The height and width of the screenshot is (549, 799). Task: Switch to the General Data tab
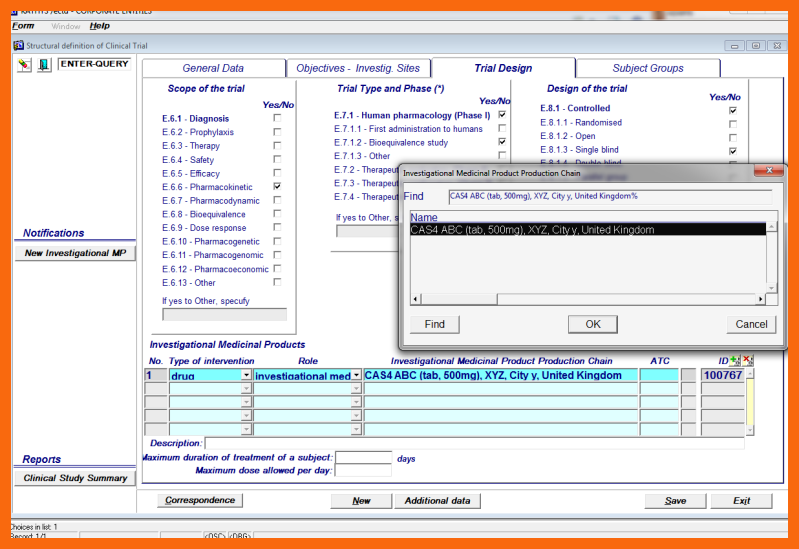[x=213, y=68]
